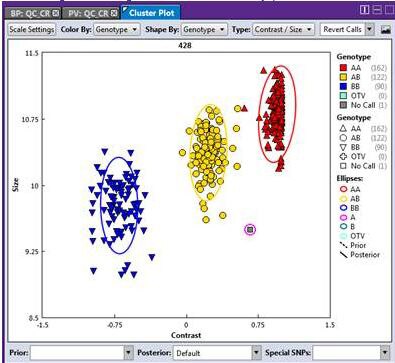Image resolution: width=395 pixels, height=363 pixels.
Task: Select the gray No Call sample point
Action: [x=250, y=230]
